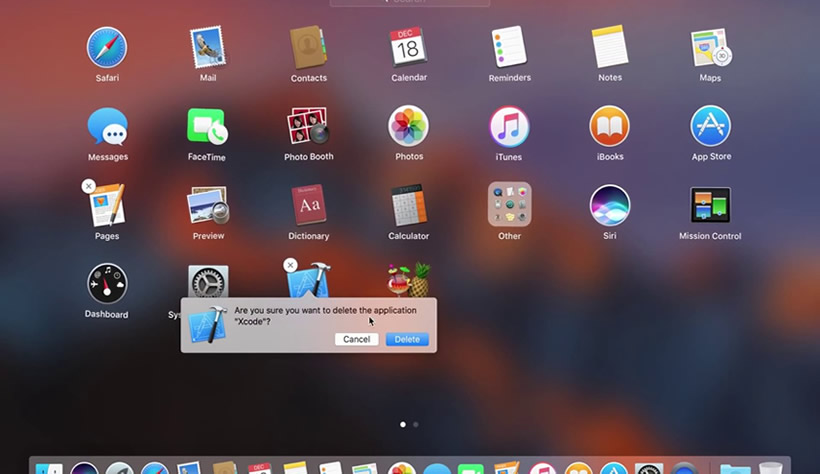This screenshot has height=474, width=820.
Task: Open Mission Control icon
Action: point(710,205)
